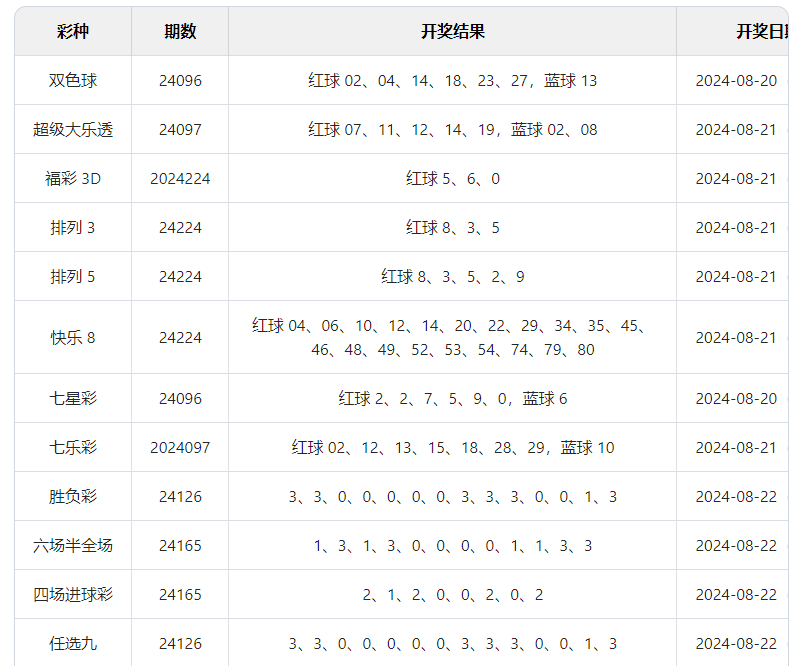Image resolution: width=795 pixels, height=666 pixels.
Task: Select the 双色球 draw result numbers
Action: (x=452, y=81)
